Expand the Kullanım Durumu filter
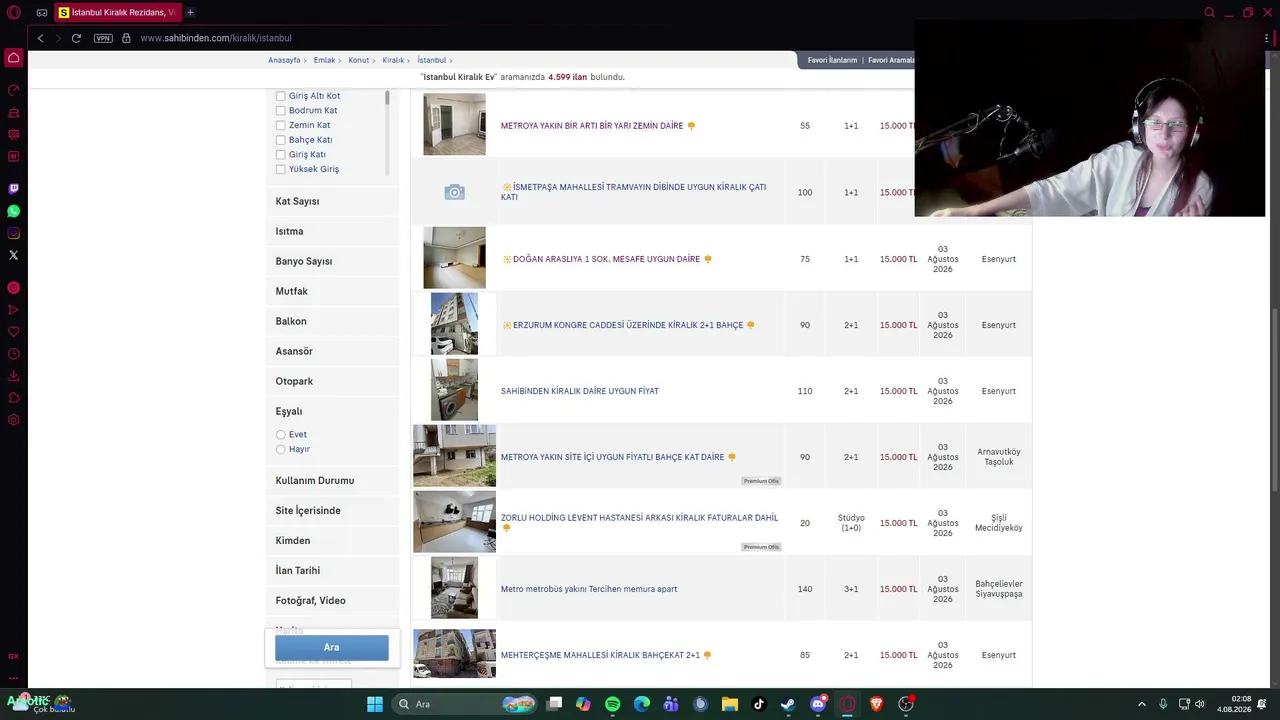The image size is (1280, 720). [x=332, y=481]
